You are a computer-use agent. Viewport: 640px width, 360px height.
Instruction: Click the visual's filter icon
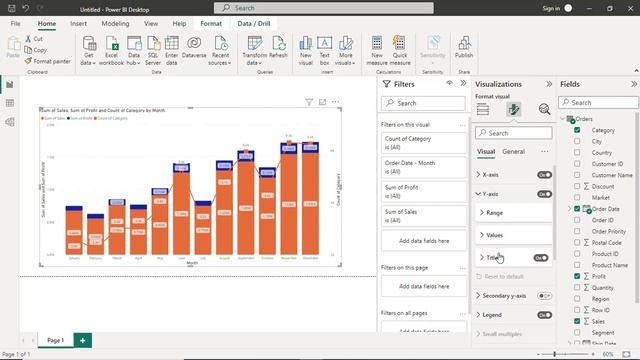coord(309,102)
